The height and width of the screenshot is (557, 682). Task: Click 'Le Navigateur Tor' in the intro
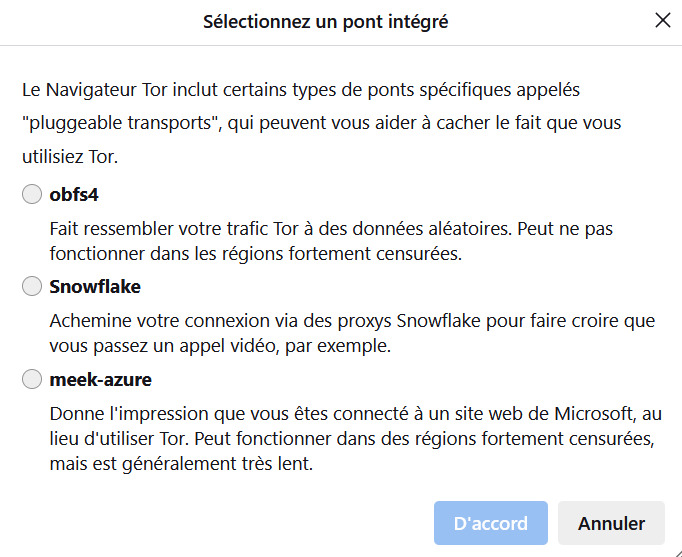click(x=94, y=90)
